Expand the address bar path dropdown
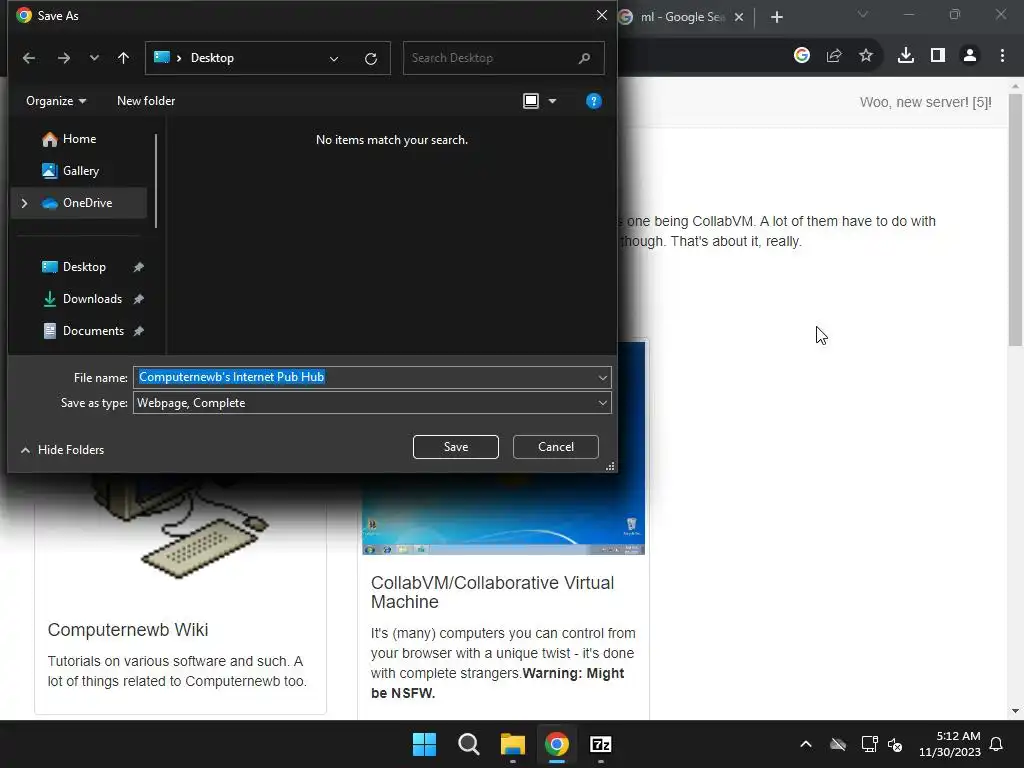This screenshot has height=768, width=1024. click(x=334, y=59)
